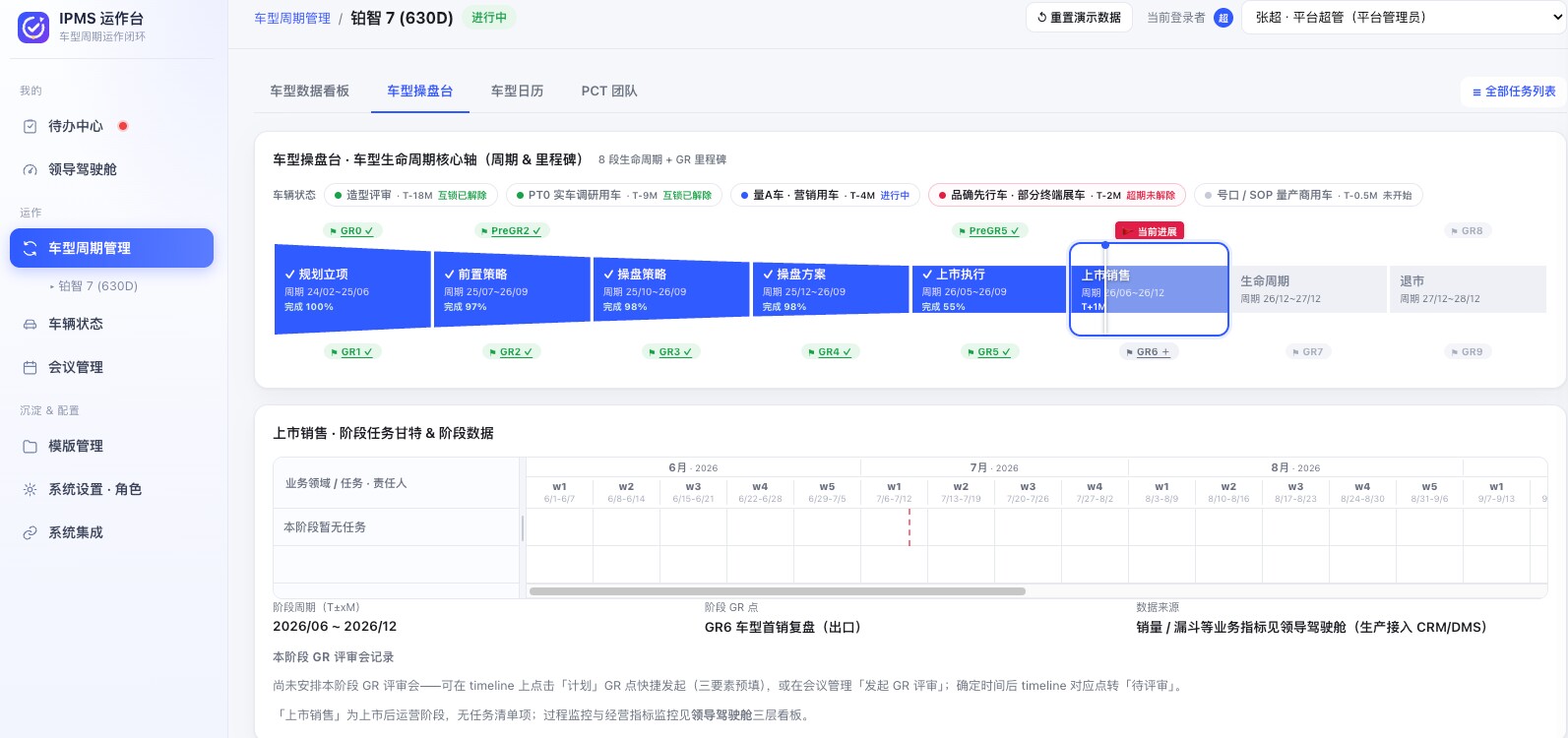Click PT0 实车调研用车 status chip
This screenshot has width=1568, height=738.
pyautogui.click(x=614, y=196)
